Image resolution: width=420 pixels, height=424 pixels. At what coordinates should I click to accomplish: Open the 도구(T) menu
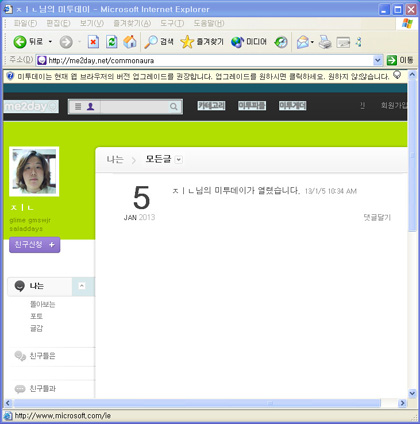point(172,23)
